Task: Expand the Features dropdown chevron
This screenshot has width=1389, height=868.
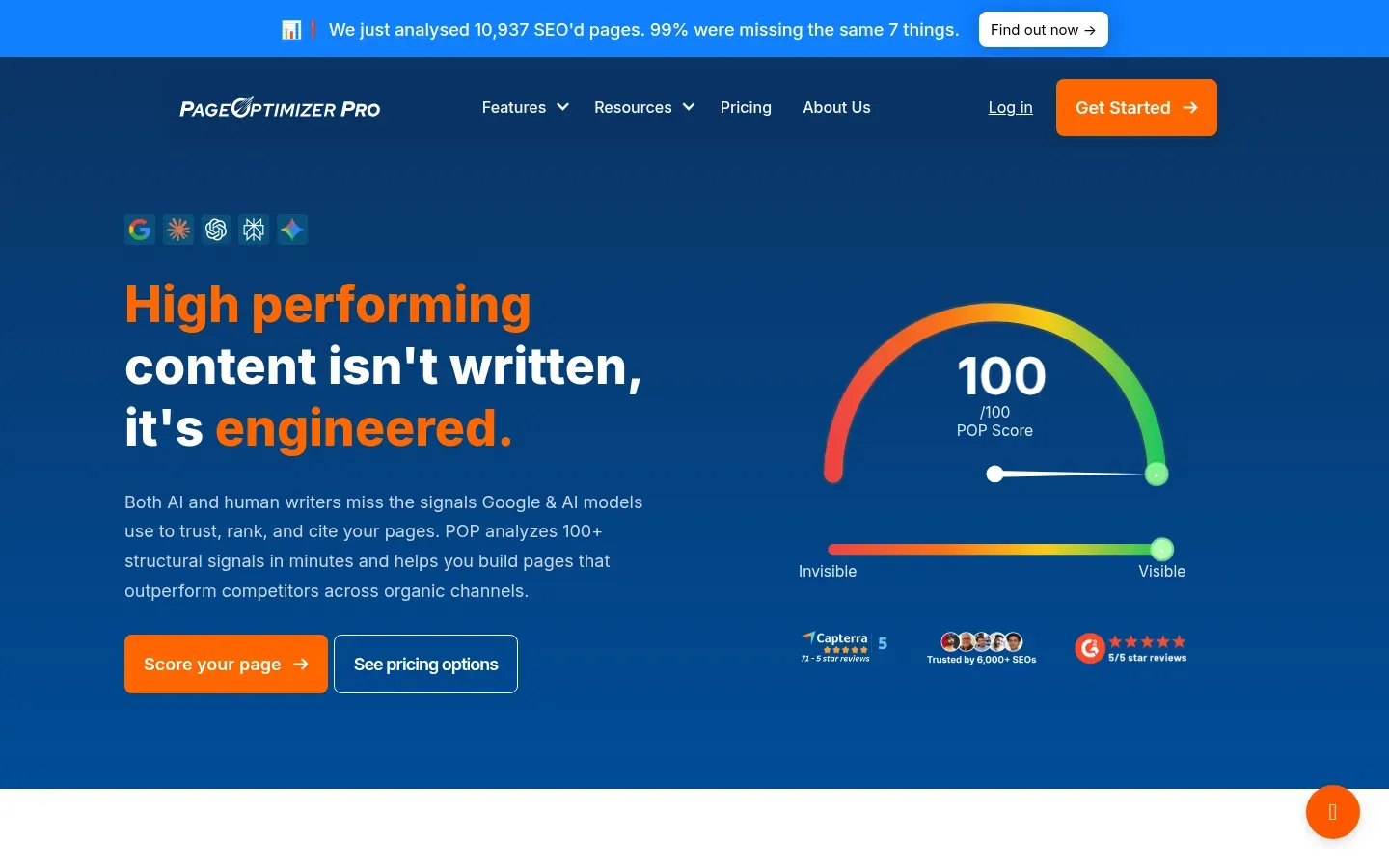Action: coord(562,107)
